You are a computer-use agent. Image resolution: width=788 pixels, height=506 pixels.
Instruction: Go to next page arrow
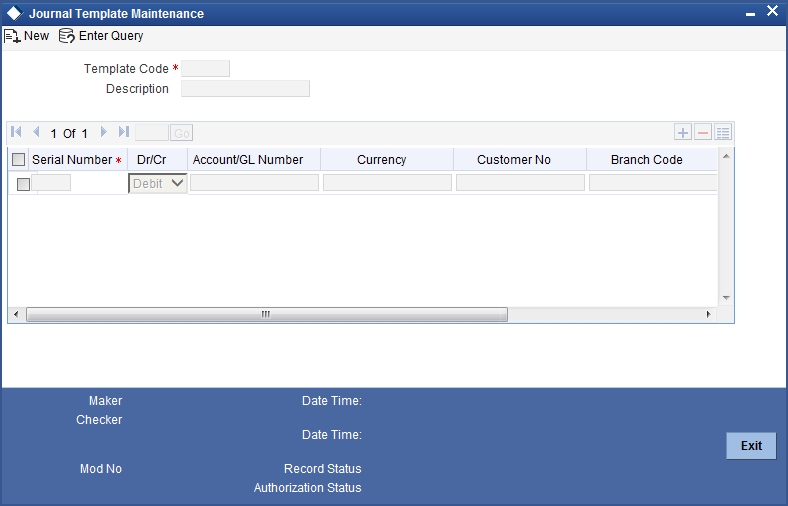pyautogui.click(x=104, y=132)
